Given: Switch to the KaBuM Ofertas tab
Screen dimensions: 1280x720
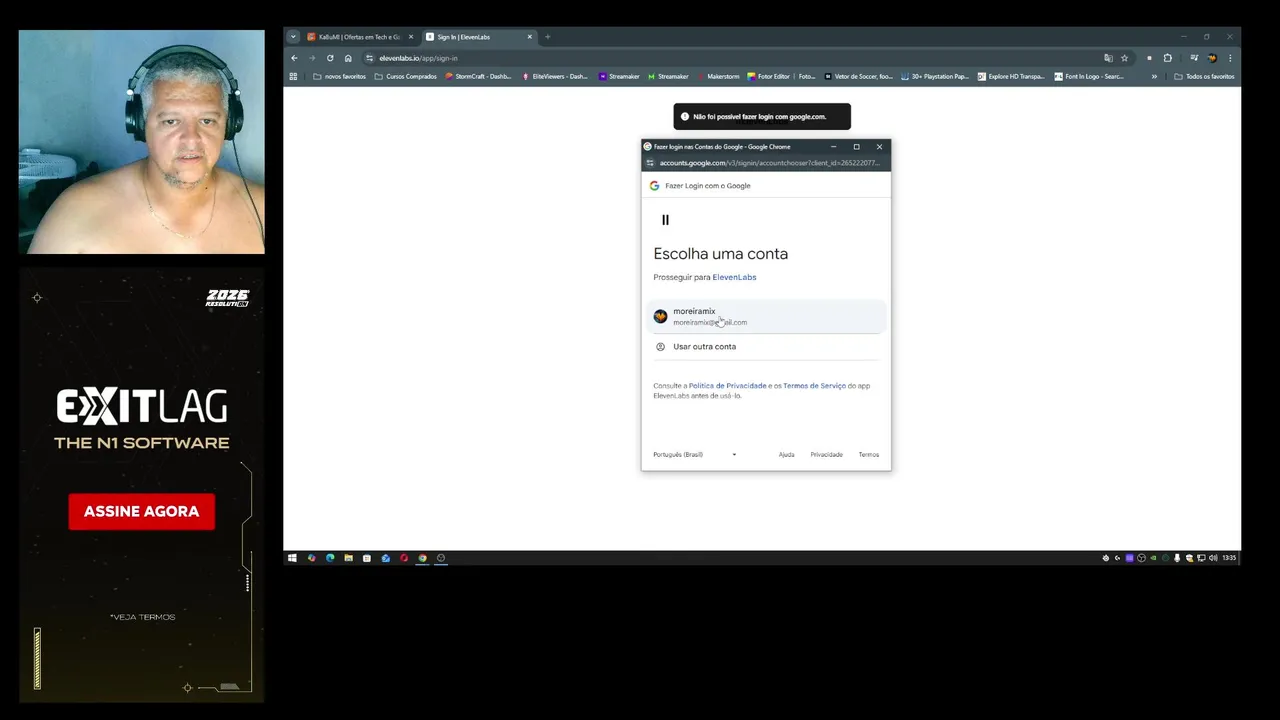Looking at the screenshot, I should click(x=360, y=37).
